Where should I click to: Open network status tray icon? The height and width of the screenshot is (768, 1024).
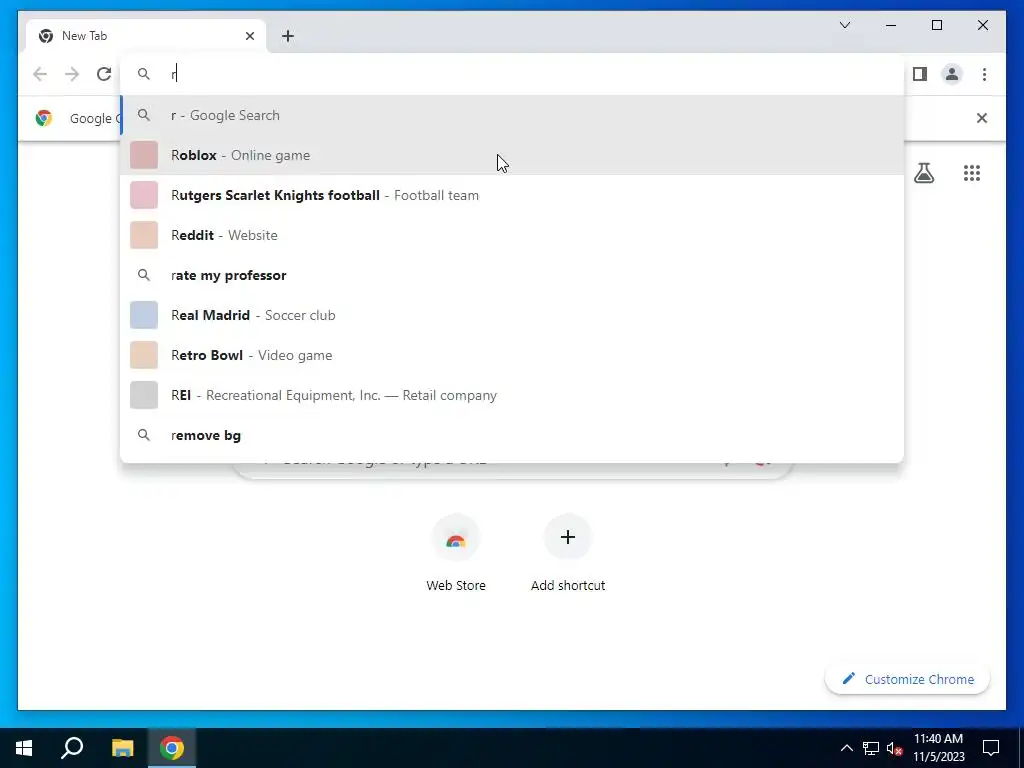tap(871, 748)
